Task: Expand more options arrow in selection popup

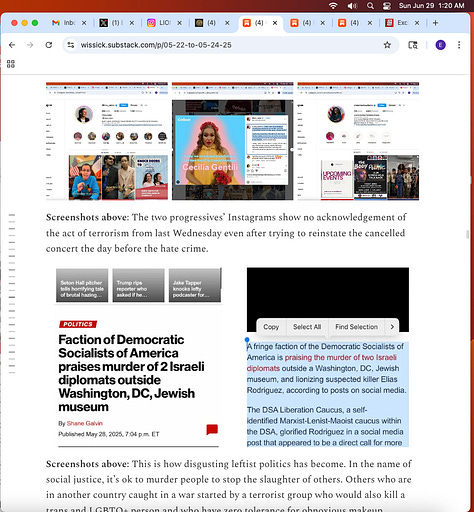Action: point(392,327)
